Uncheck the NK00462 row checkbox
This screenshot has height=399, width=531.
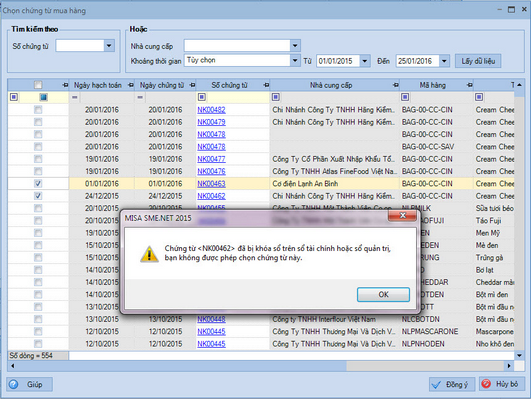(38, 196)
